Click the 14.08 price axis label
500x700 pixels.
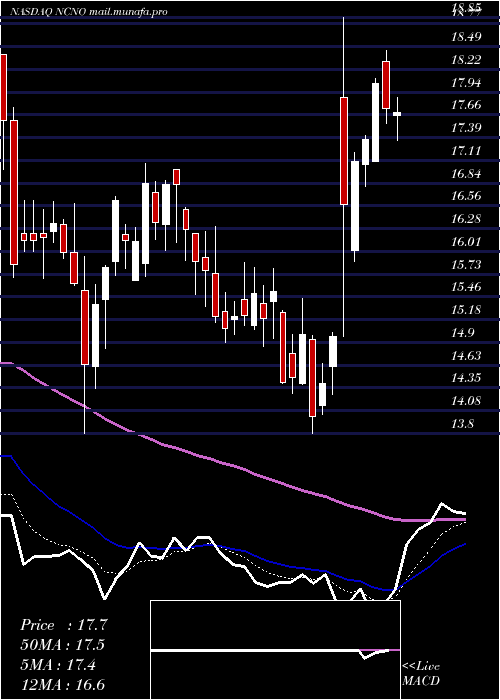tap(466, 401)
